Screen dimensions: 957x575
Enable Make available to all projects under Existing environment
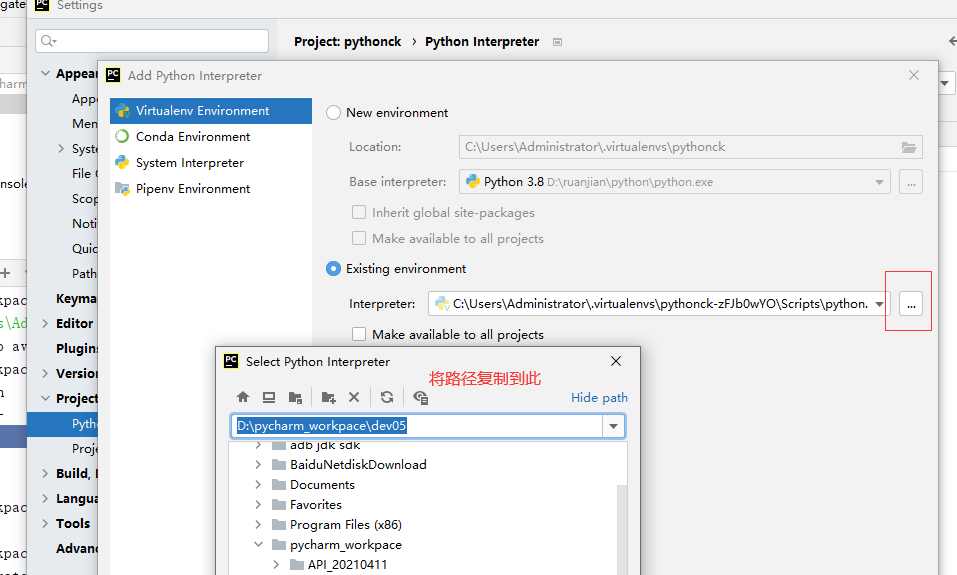(x=359, y=334)
